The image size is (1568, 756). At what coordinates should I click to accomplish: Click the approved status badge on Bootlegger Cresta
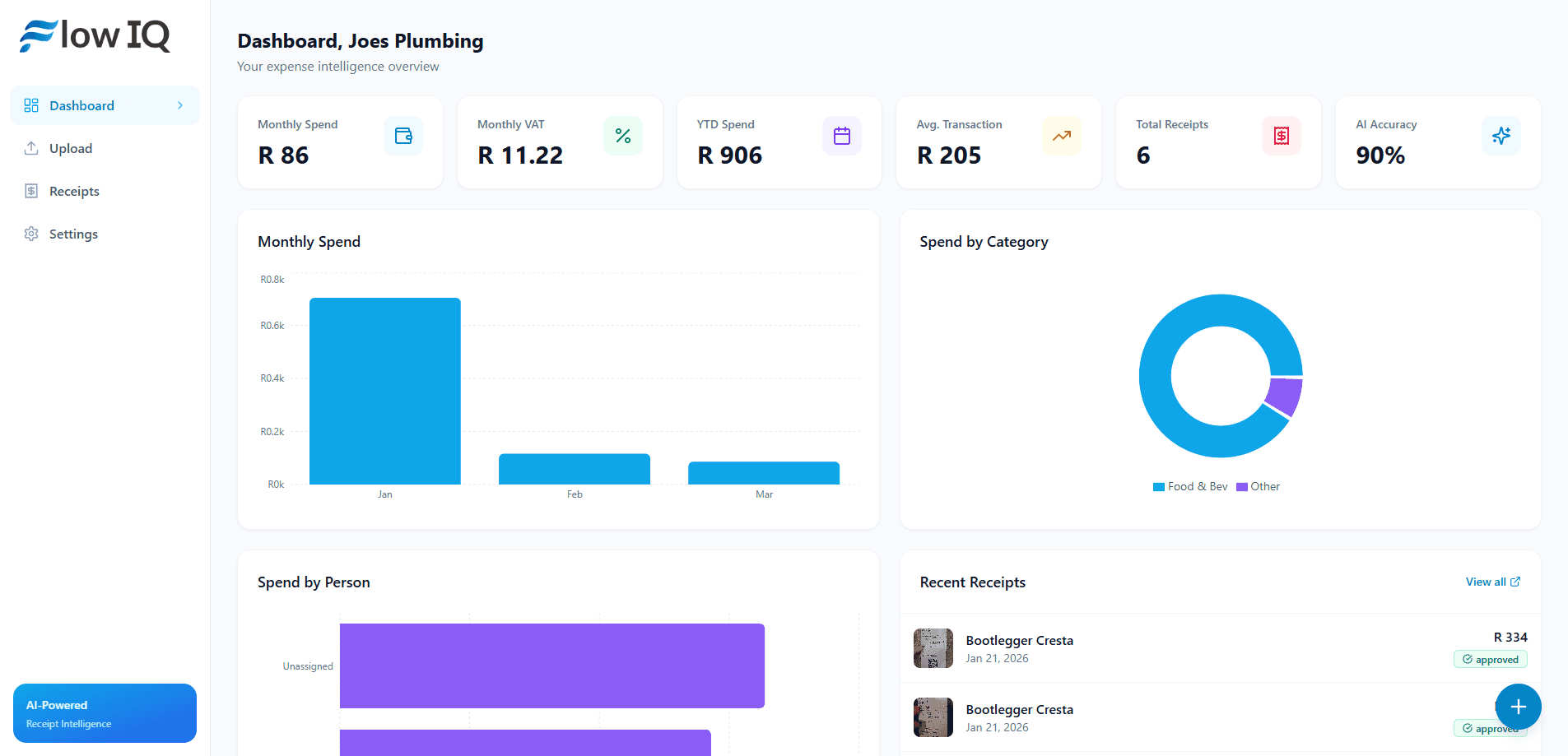pos(1490,659)
